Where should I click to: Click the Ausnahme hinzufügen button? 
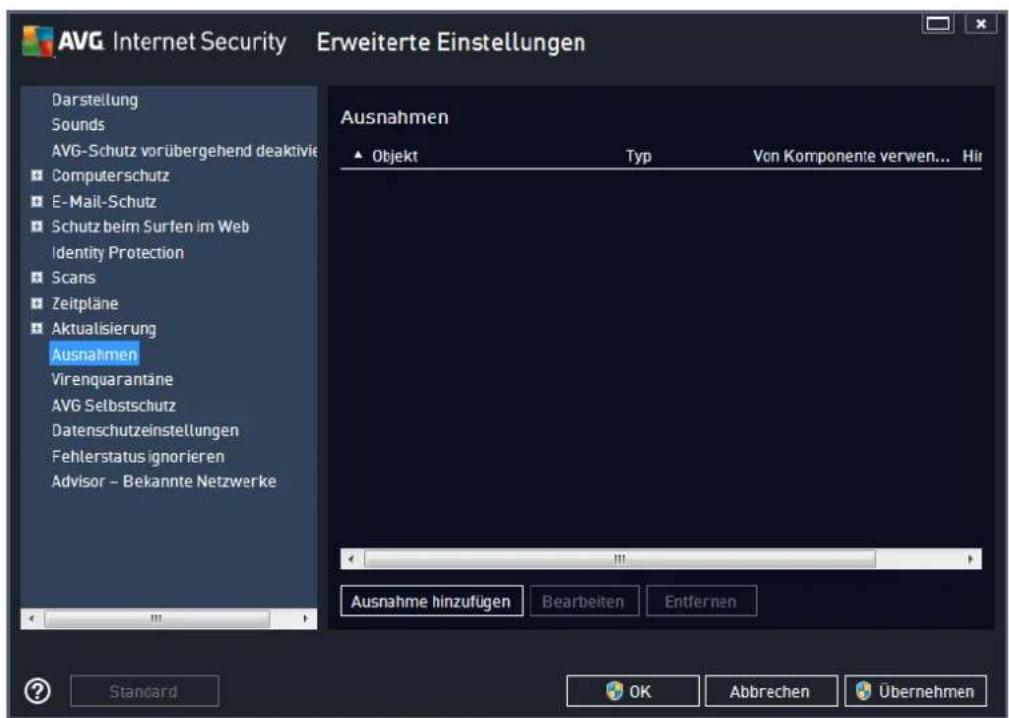pos(431,602)
